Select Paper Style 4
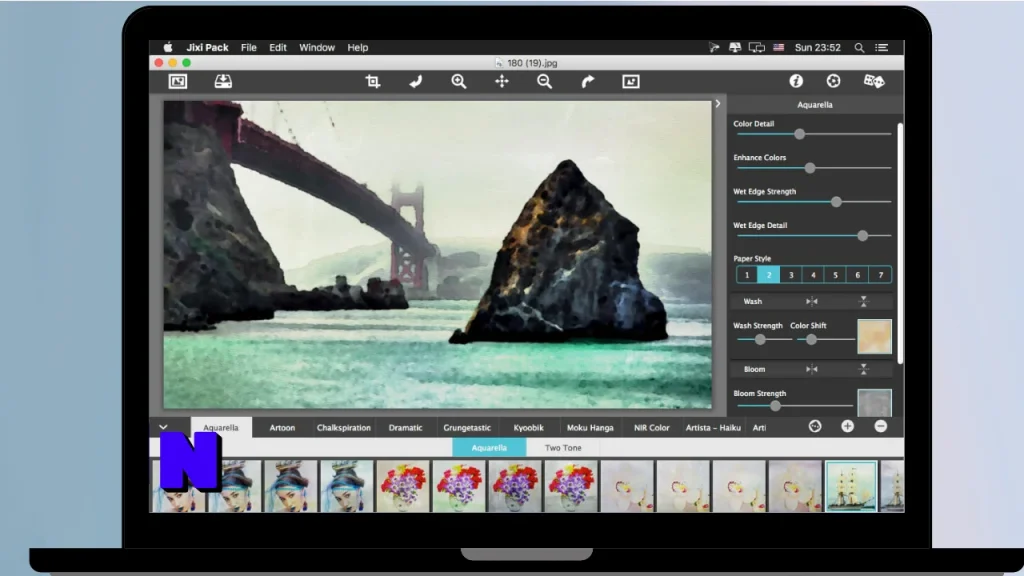The height and width of the screenshot is (576, 1024). pos(813,275)
